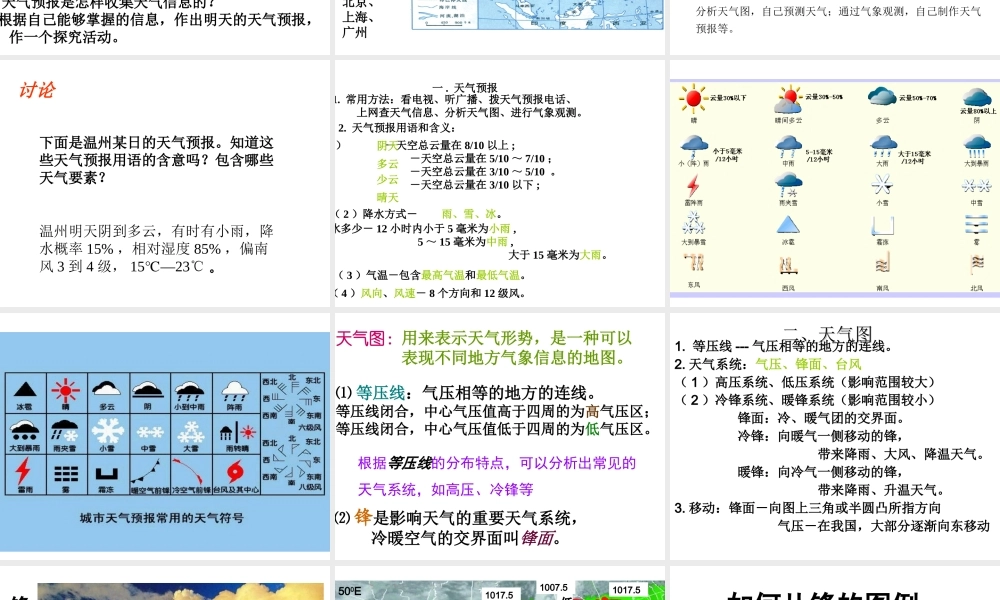Click the red 台风及其中心 typhoon symbol

235,472
